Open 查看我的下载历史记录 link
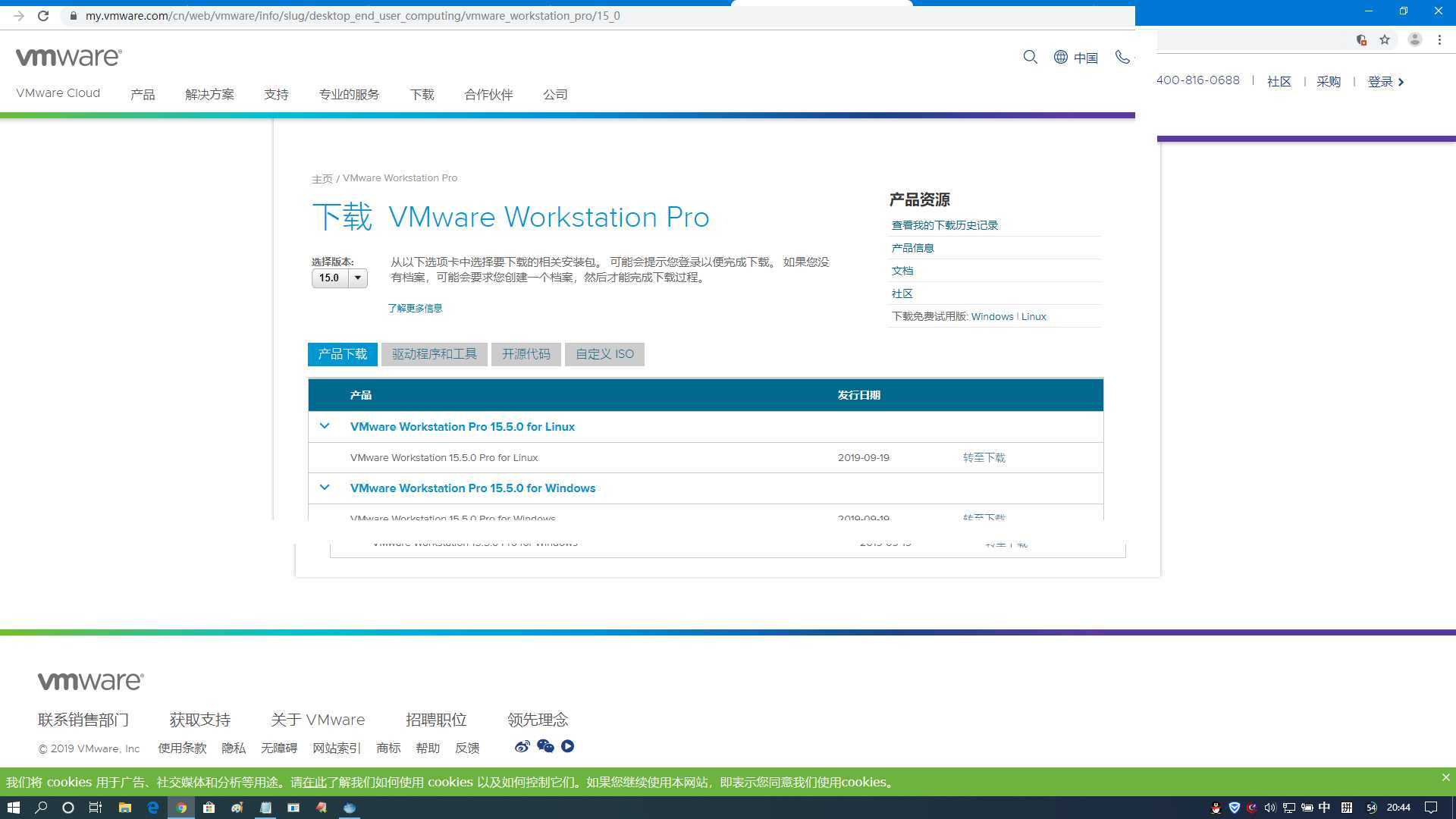 (945, 225)
